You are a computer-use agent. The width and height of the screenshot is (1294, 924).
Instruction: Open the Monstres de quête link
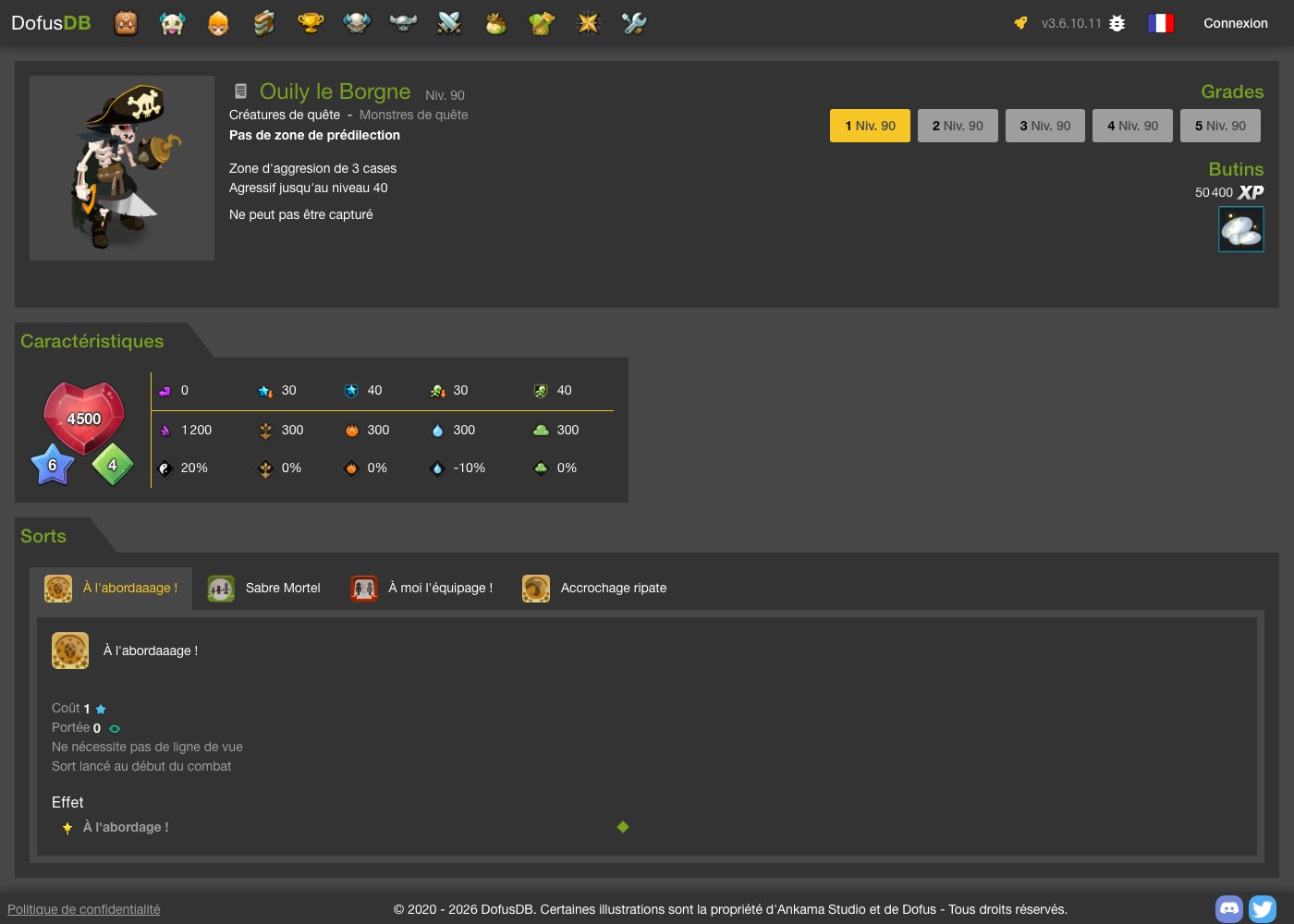(414, 115)
